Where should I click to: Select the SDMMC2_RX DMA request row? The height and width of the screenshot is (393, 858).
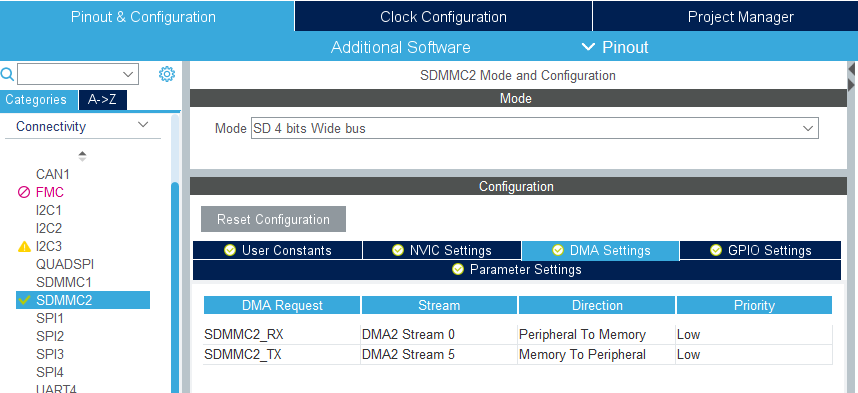[x=518, y=334]
